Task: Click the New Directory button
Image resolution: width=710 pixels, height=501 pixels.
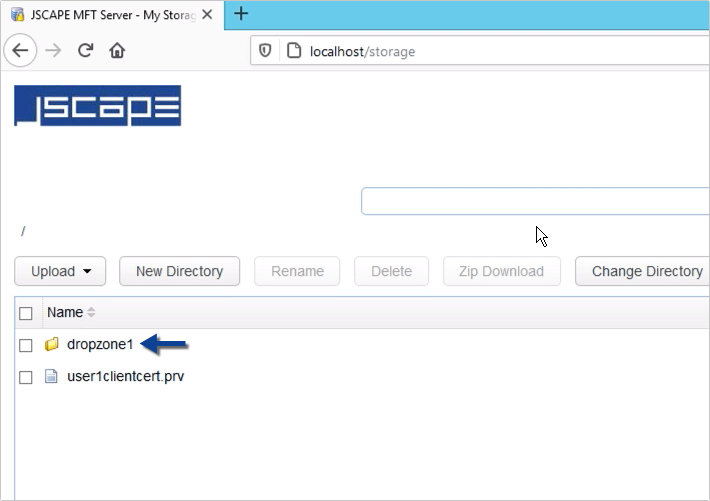Action: click(x=178, y=271)
